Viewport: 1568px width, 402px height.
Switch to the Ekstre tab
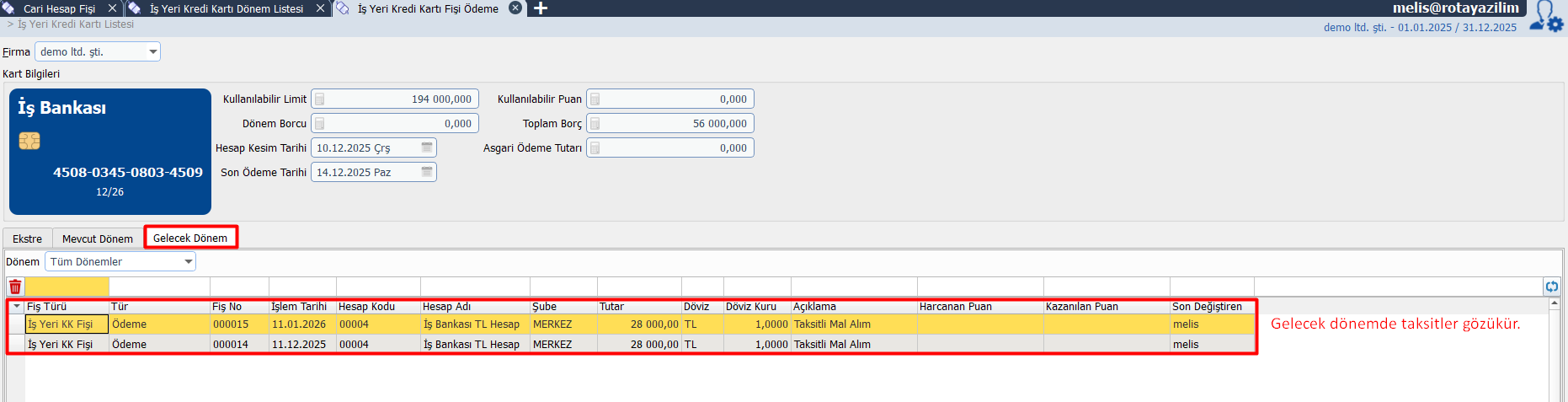click(27, 239)
